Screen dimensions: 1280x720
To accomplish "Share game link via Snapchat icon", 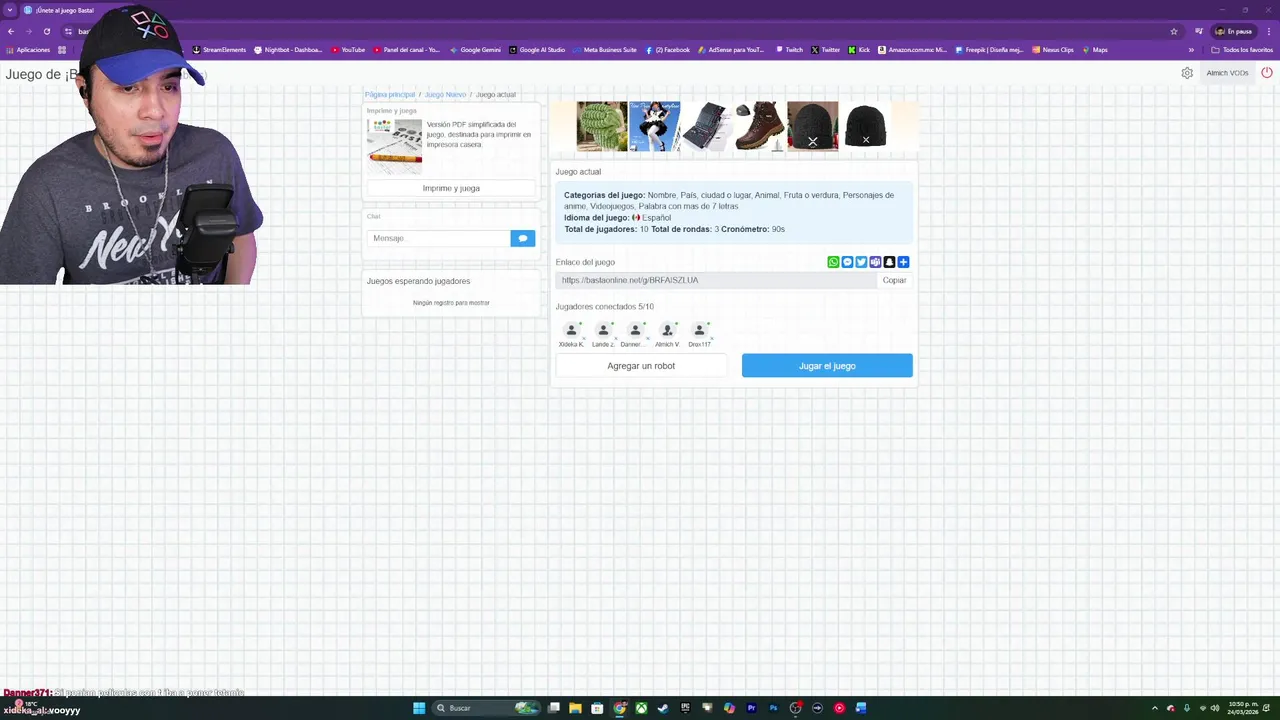I will click(x=889, y=262).
